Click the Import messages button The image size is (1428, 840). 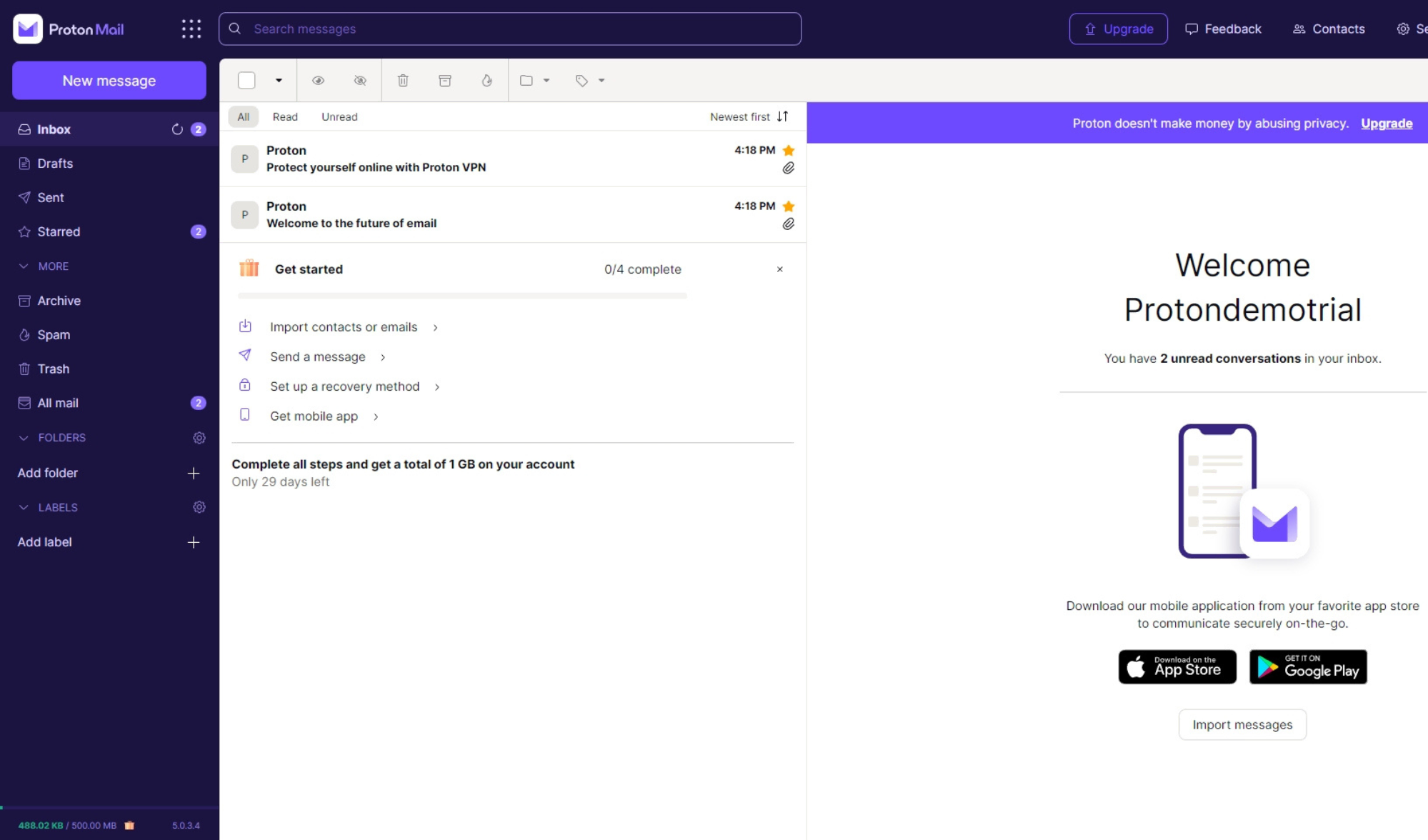click(1242, 724)
